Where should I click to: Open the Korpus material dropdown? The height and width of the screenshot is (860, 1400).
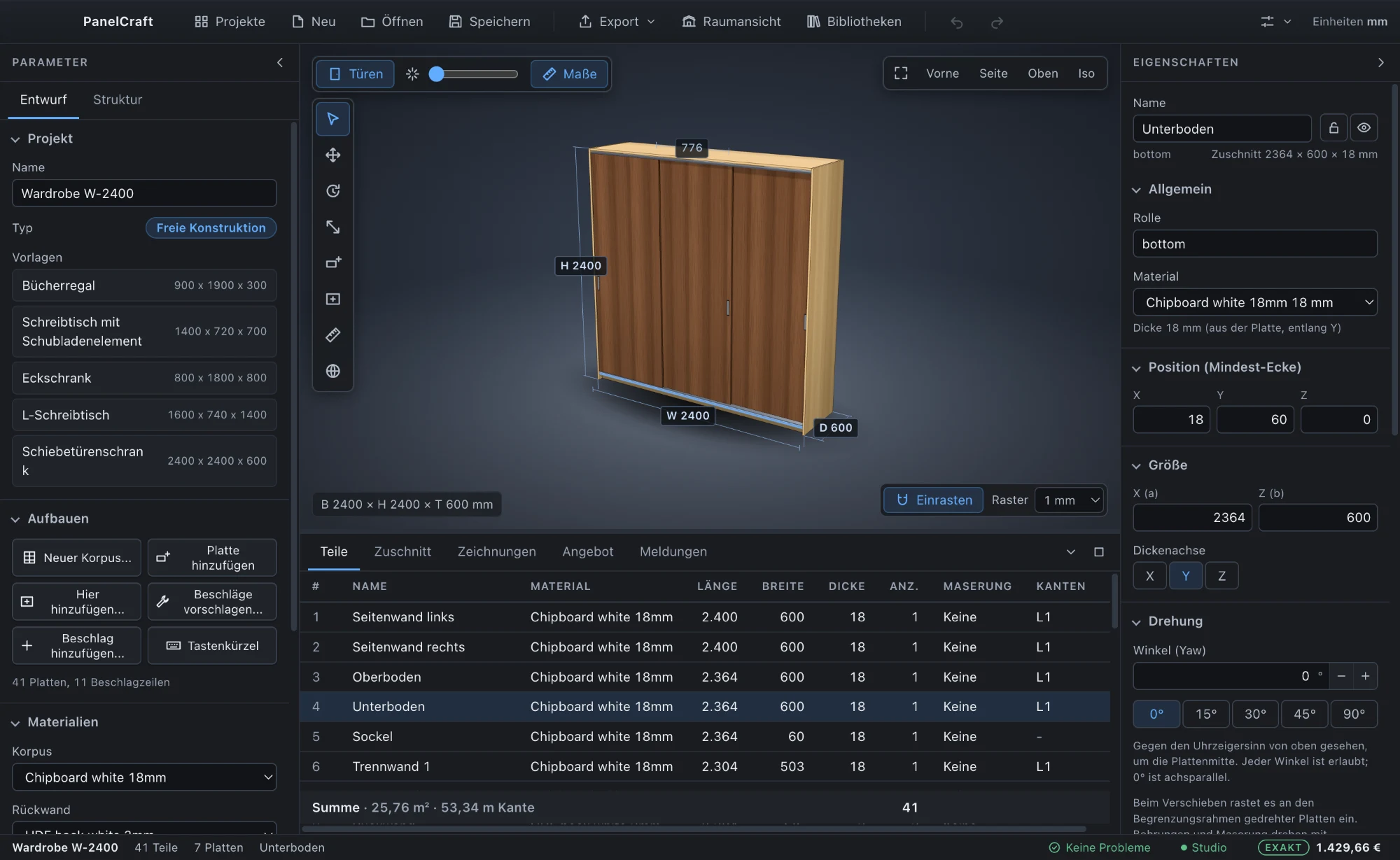click(x=144, y=777)
